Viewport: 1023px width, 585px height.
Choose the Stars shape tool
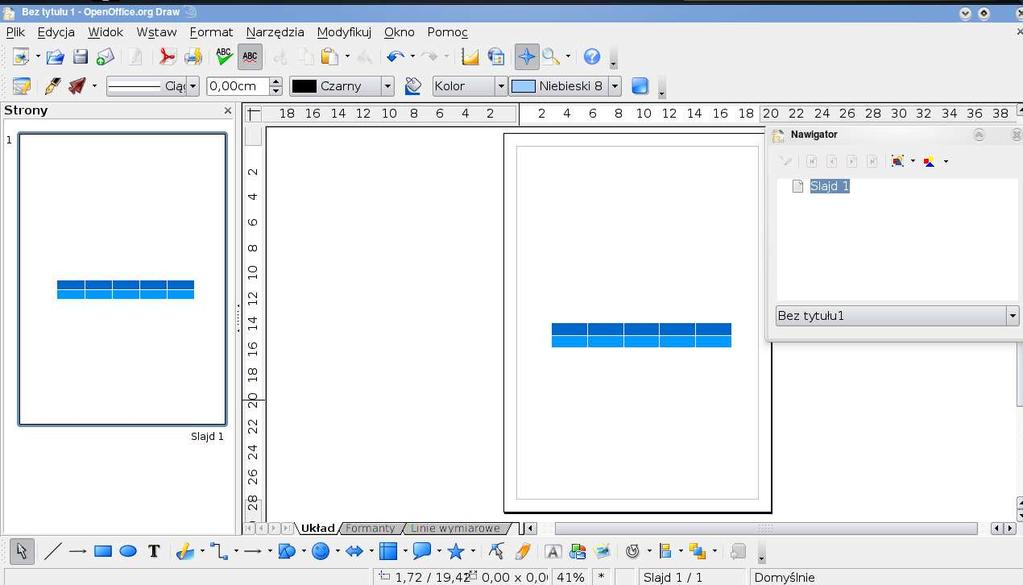coord(455,552)
